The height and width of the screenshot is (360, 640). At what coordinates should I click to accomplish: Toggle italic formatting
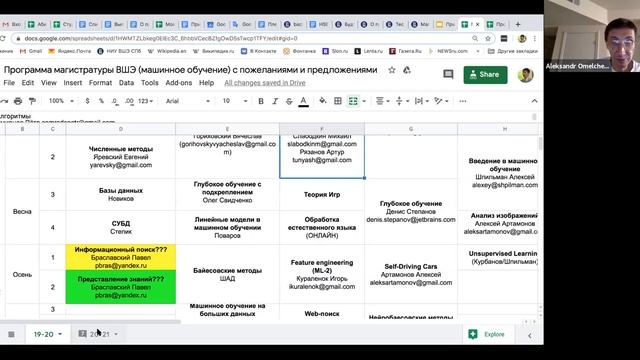[275, 101]
